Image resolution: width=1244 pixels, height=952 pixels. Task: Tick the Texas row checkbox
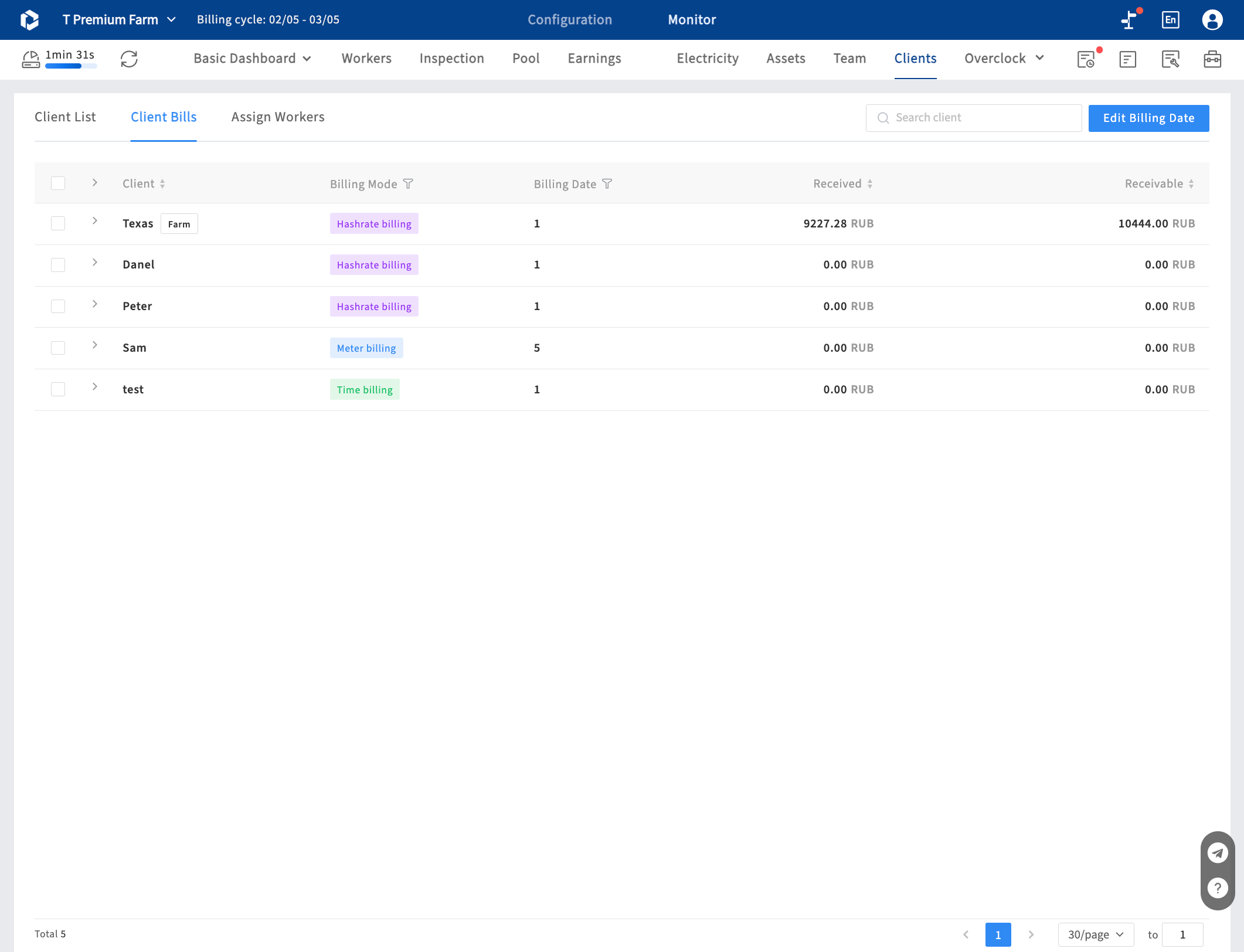[58, 223]
